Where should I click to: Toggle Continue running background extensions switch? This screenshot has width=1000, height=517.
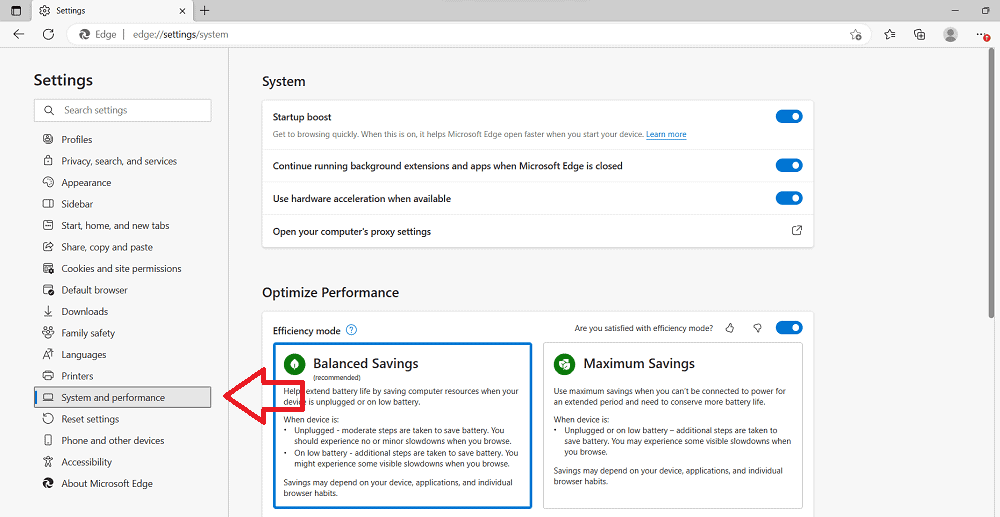[x=789, y=166]
